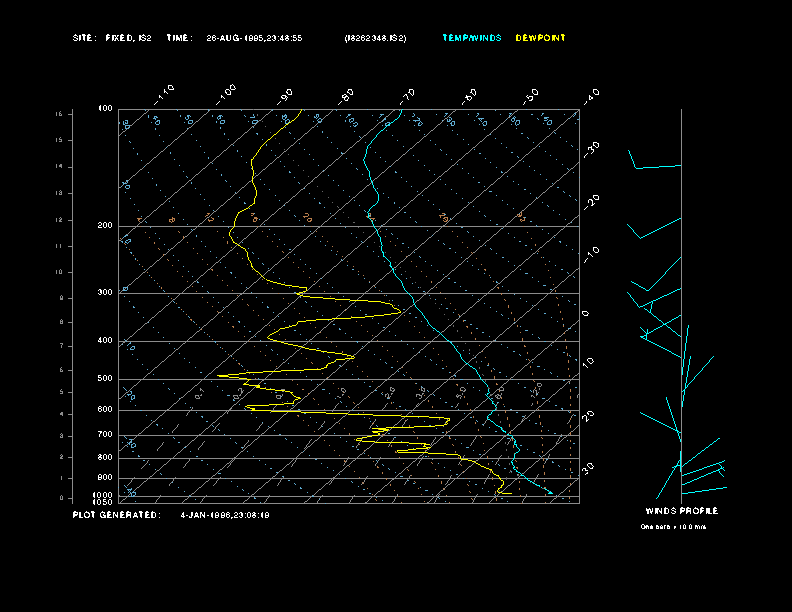Click the -80 temperature axis label
The image size is (792, 612).
point(346,96)
